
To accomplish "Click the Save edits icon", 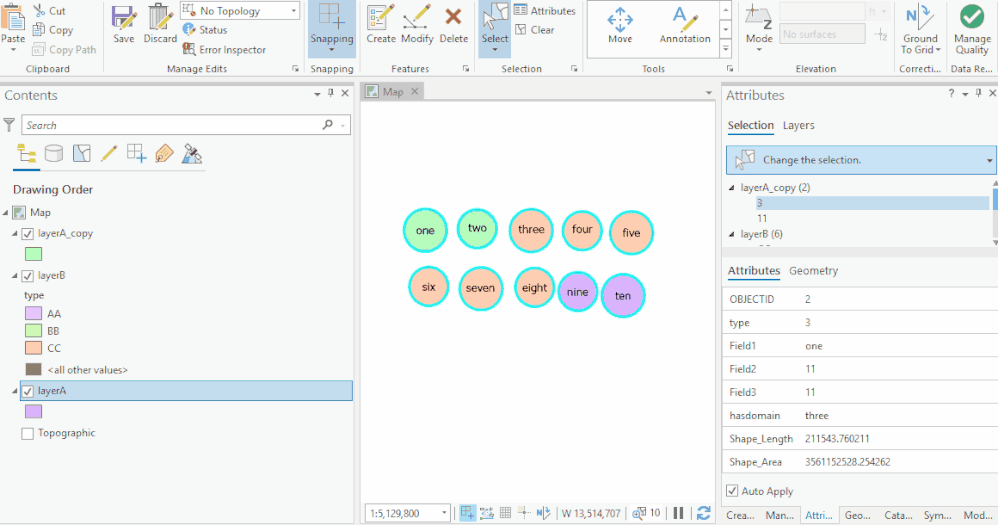I will tap(123, 24).
